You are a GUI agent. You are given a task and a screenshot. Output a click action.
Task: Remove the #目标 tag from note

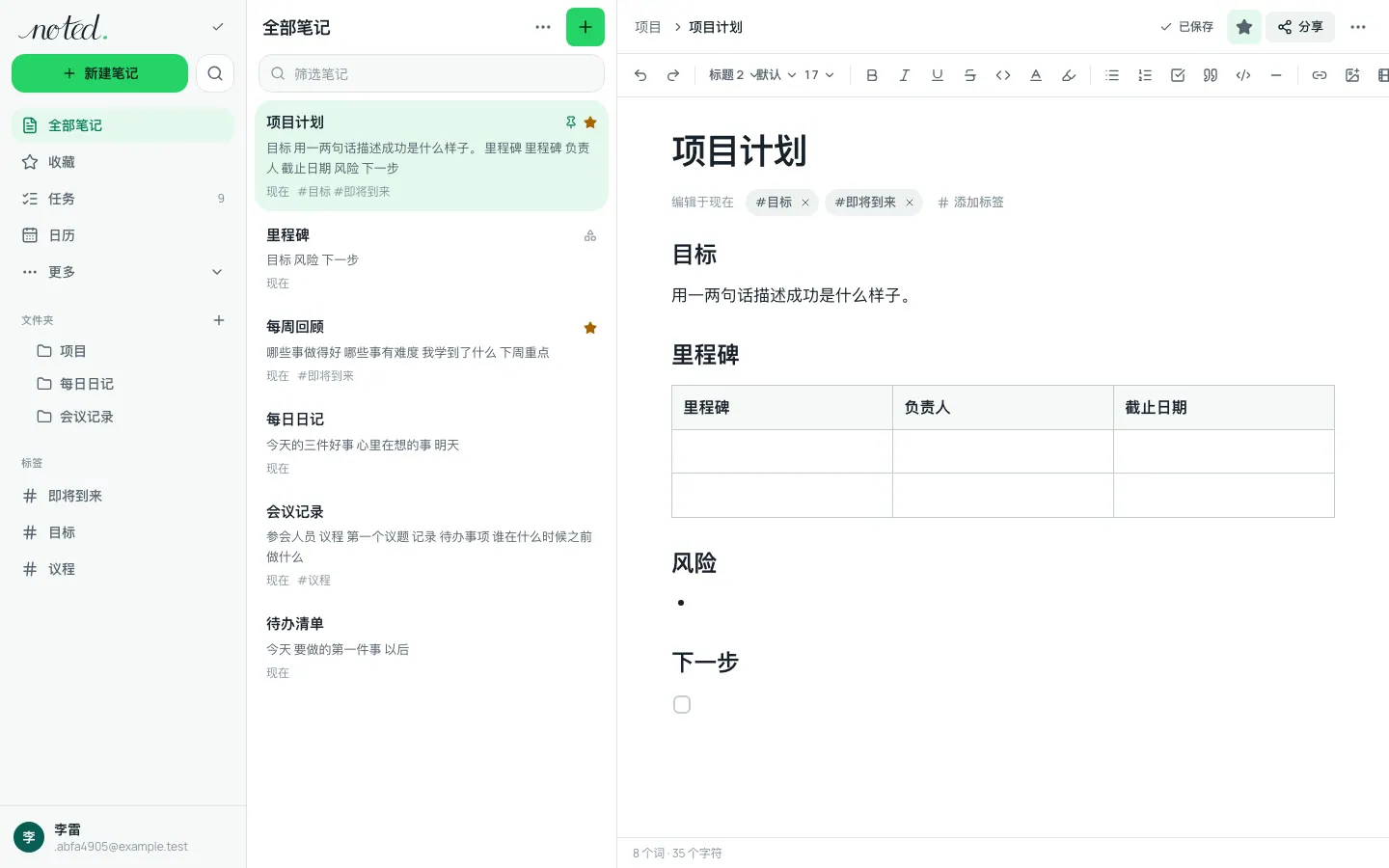[x=805, y=203]
